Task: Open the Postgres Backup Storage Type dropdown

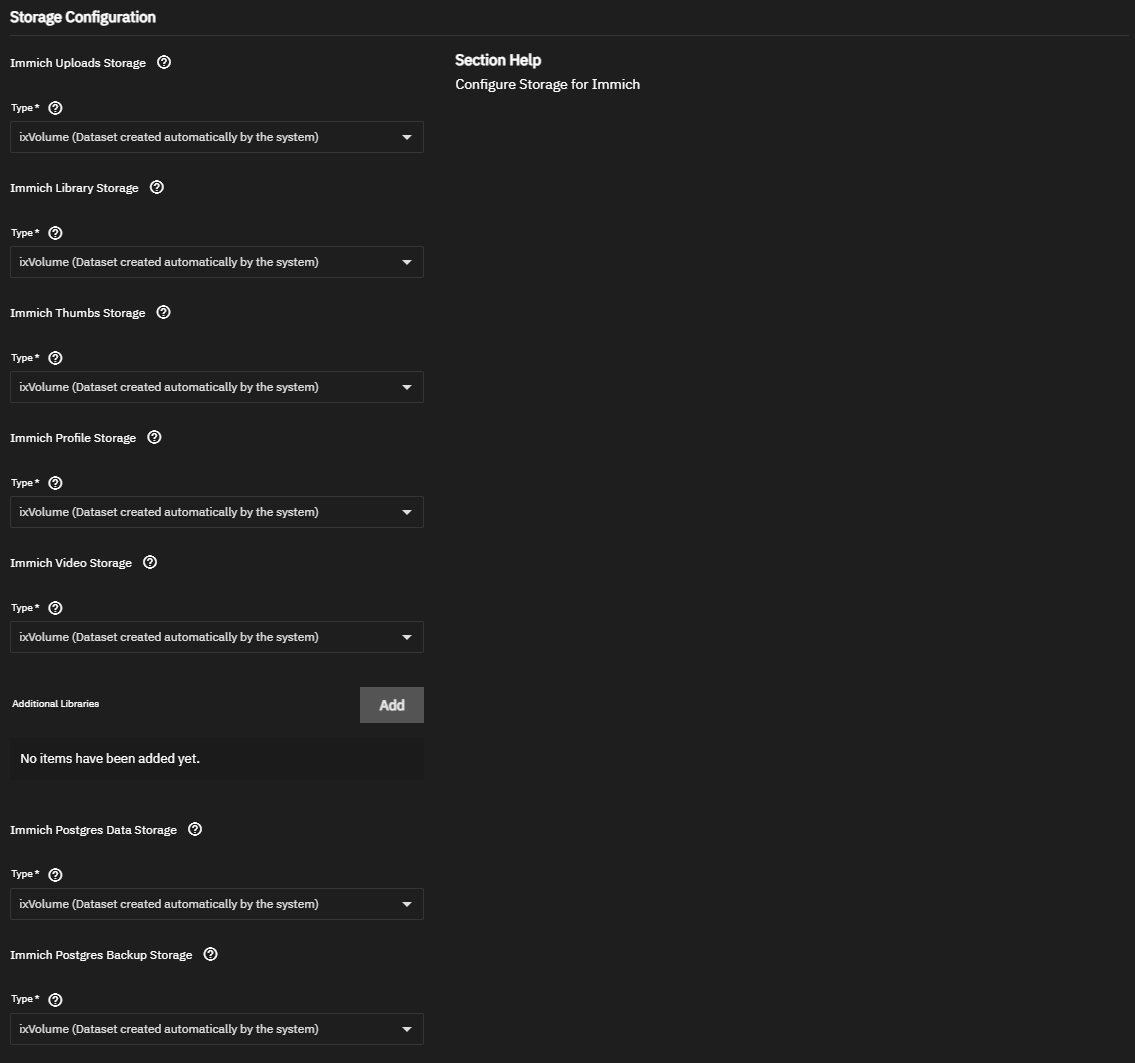Action: [x=216, y=1030]
